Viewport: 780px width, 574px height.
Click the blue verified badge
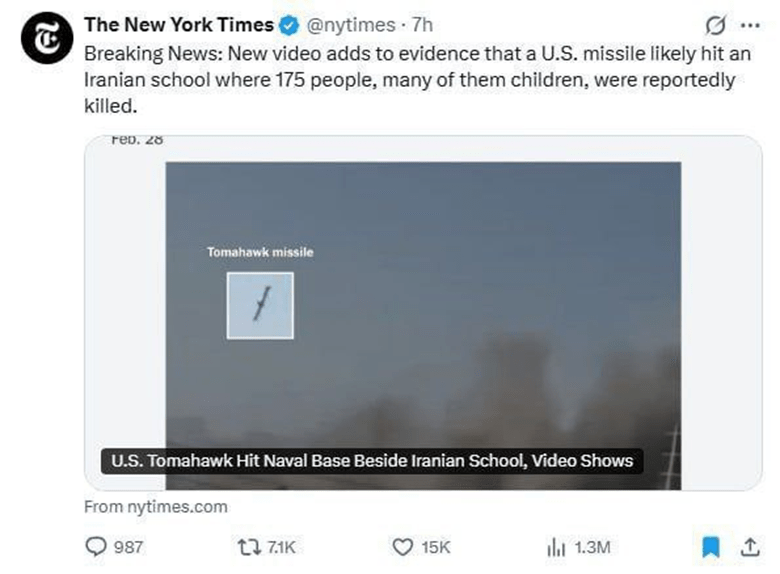click(x=291, y=25)
